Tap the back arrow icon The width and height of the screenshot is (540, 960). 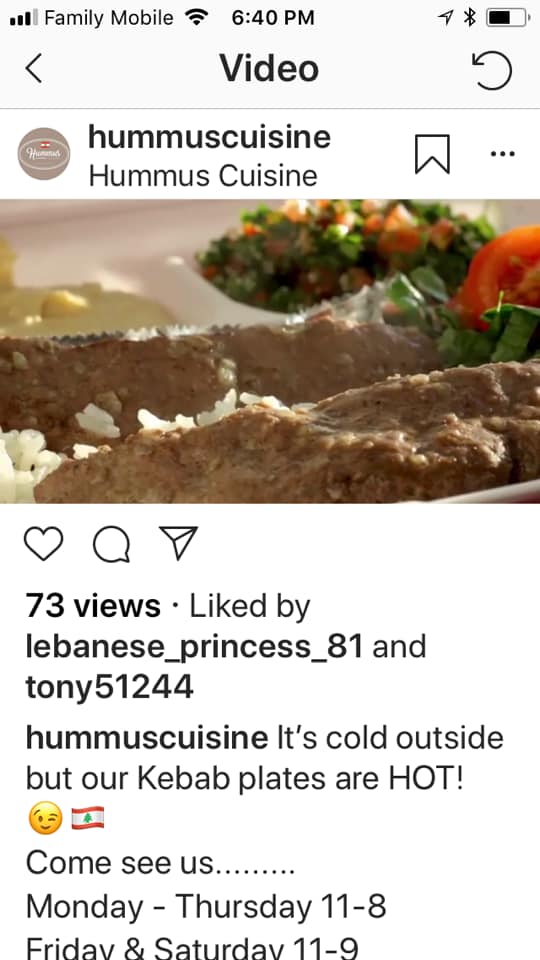[x=34, y=68]
